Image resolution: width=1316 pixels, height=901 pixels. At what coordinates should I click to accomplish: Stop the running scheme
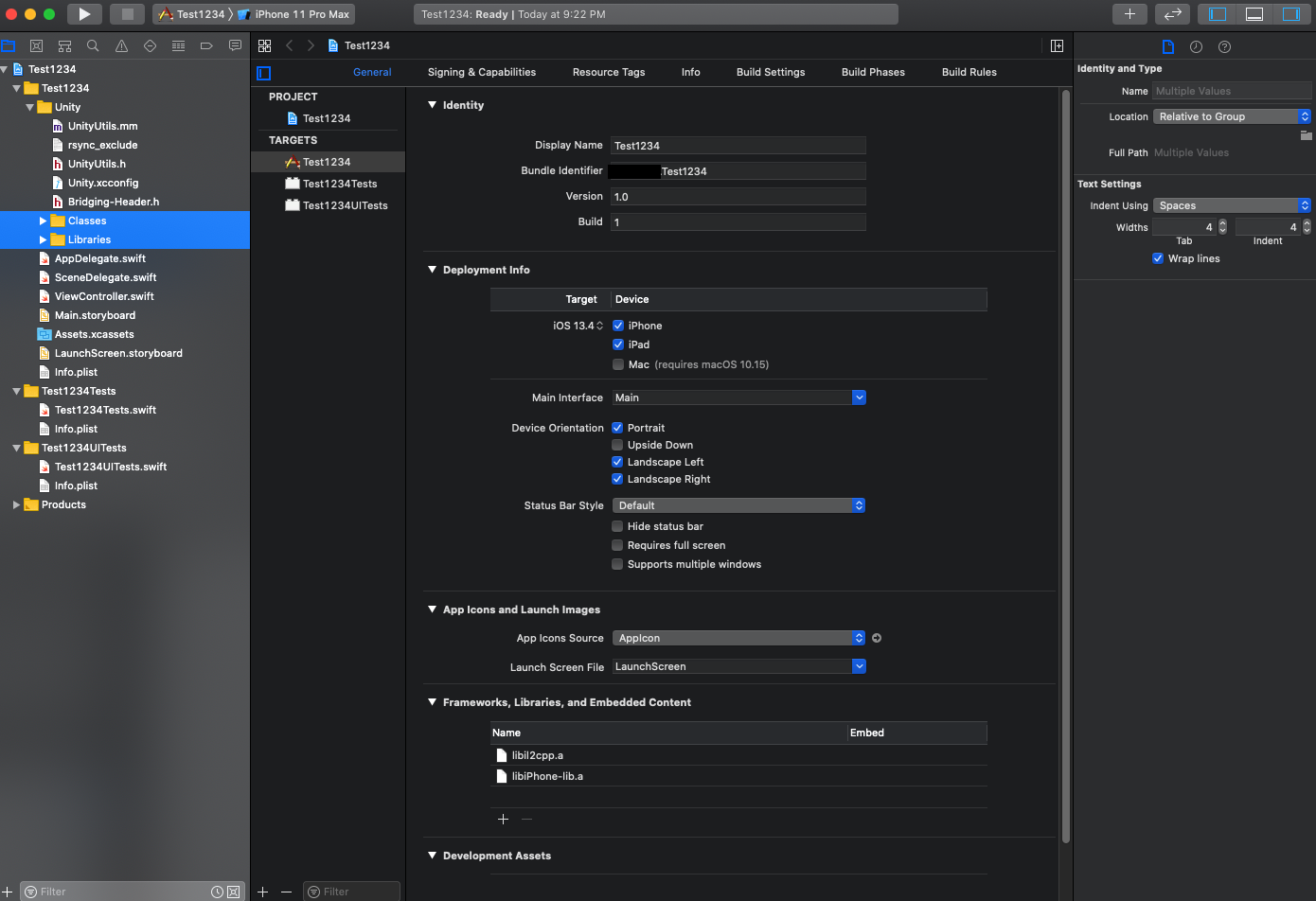[x=127, y=14]
